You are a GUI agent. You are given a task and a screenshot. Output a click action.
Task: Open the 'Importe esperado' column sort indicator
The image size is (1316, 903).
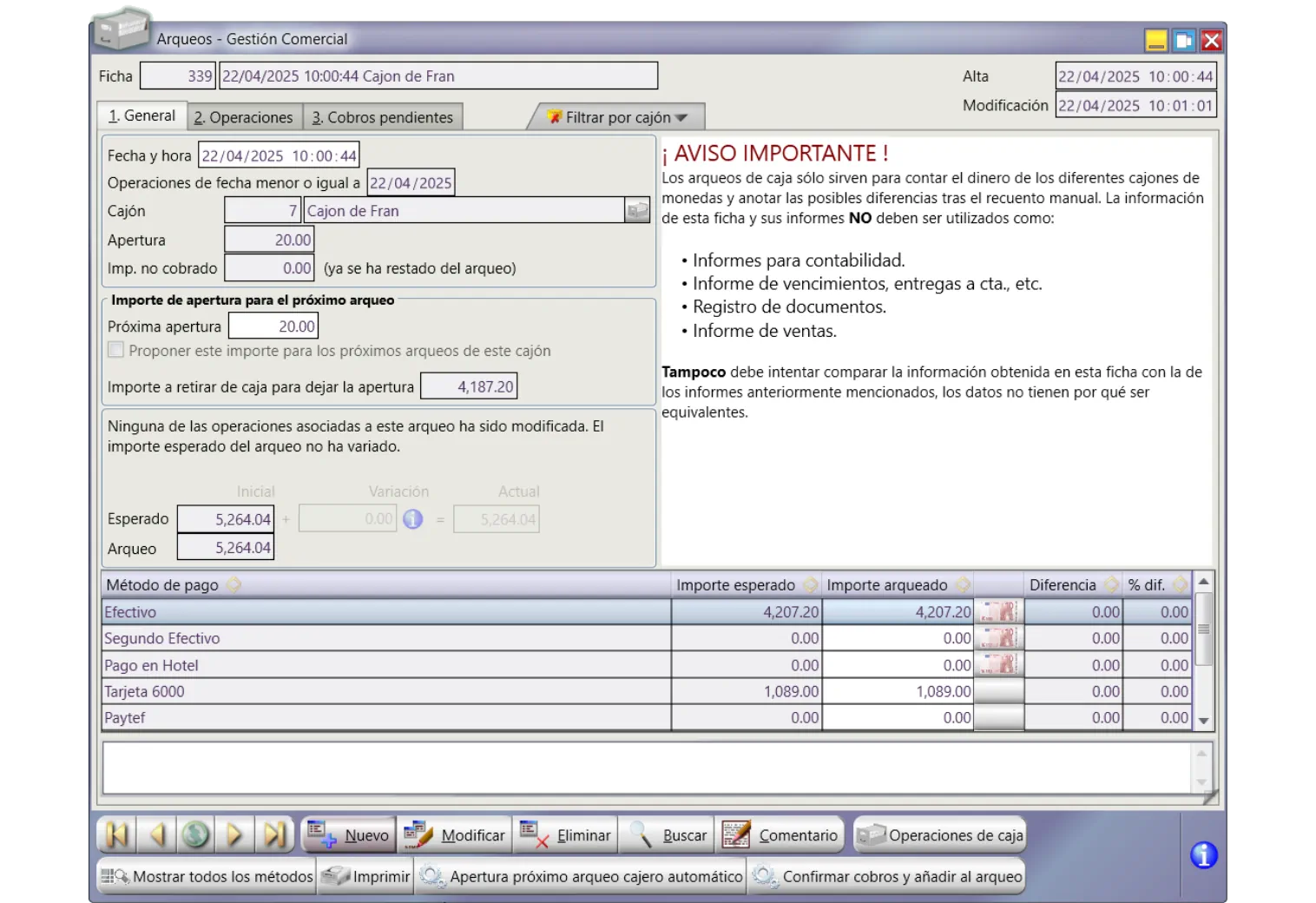(x=810, y=585)
